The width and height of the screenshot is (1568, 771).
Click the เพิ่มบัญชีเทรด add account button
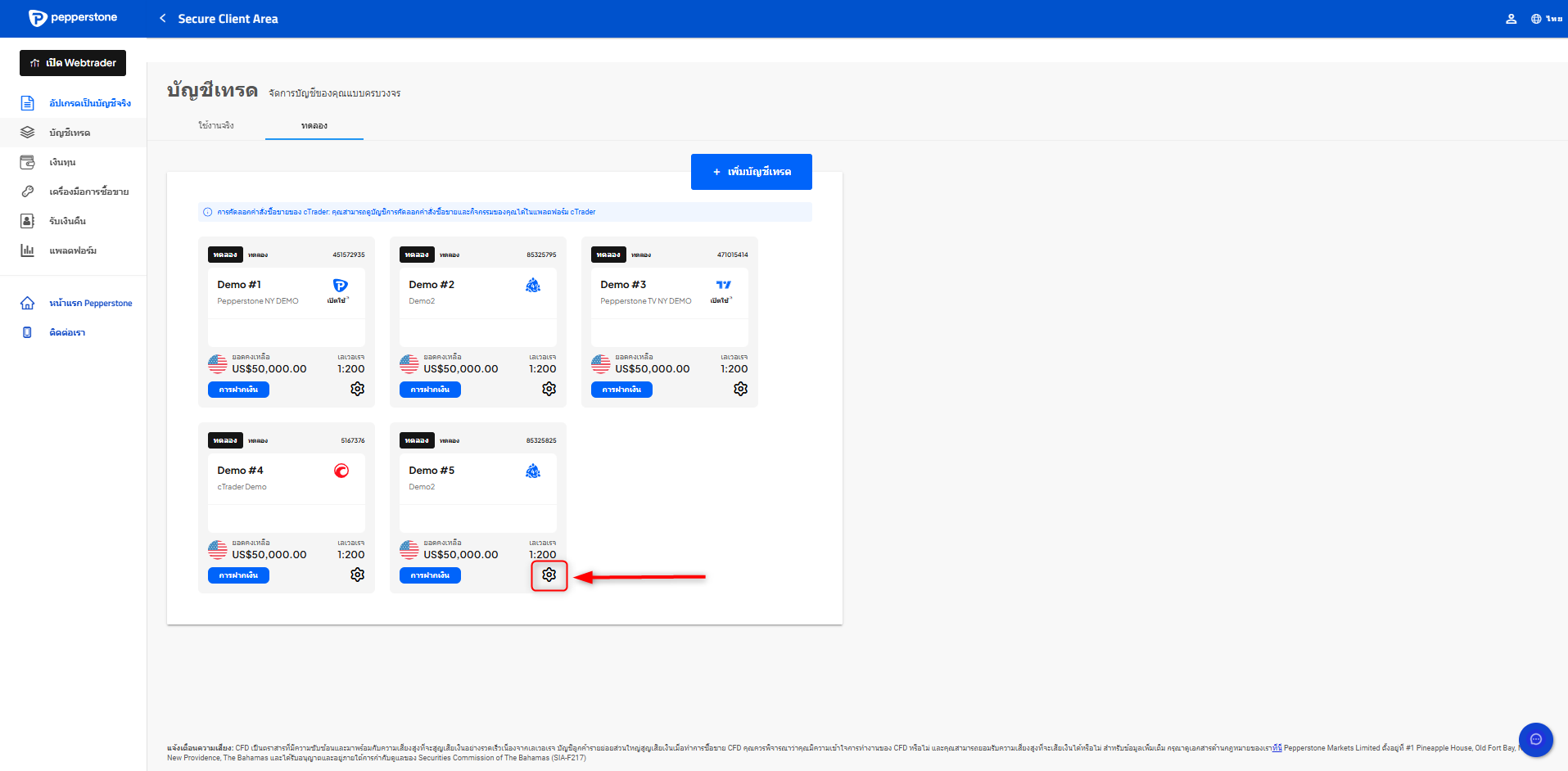[751, 172]
